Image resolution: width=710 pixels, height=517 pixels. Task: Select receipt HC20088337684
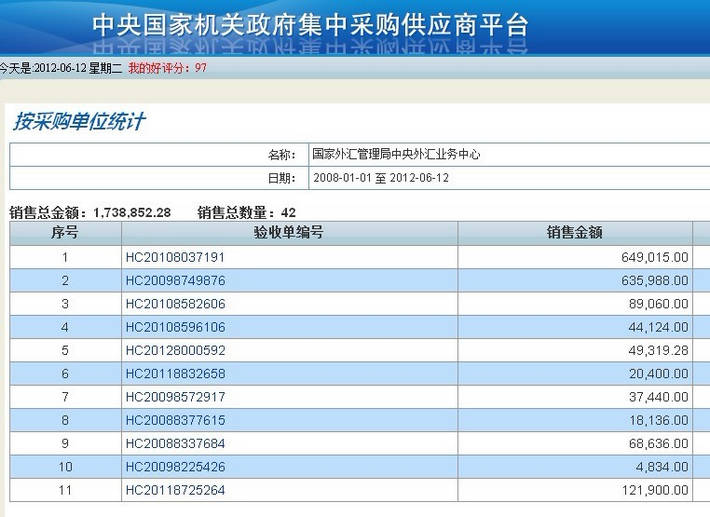175,444
